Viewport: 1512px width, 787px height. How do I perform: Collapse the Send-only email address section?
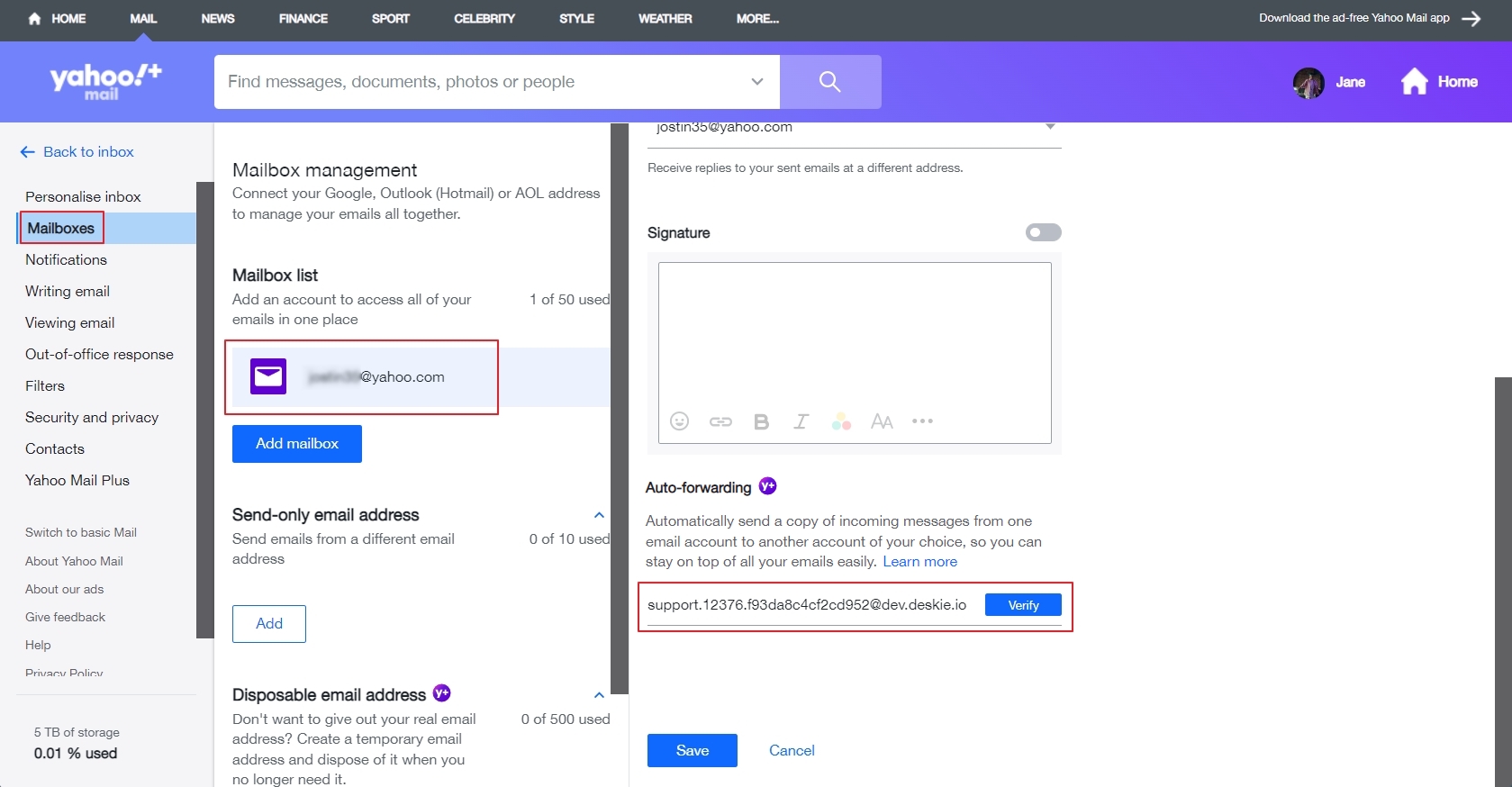pyautogui.click(x=599, y=515)
